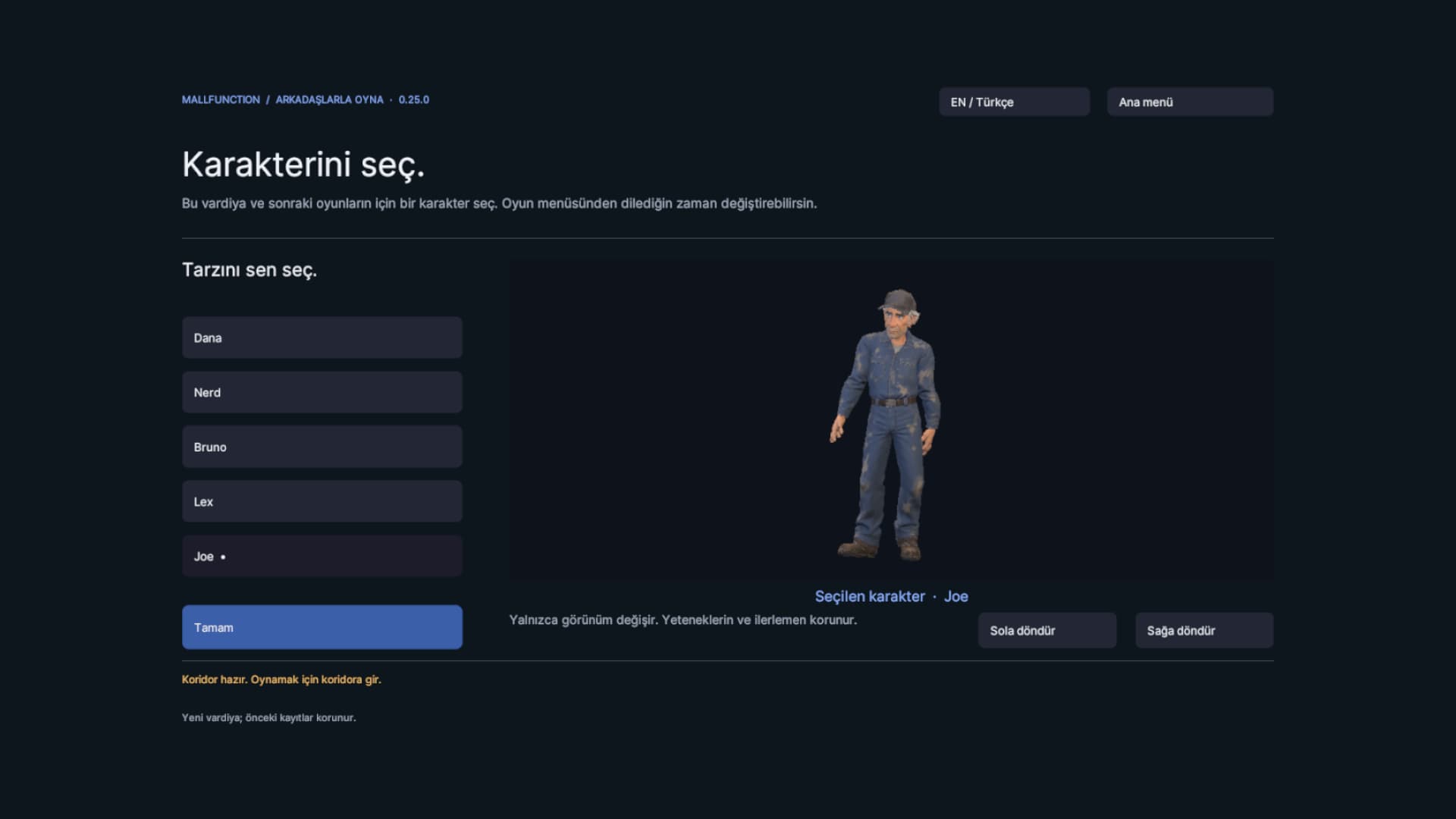Image resolution: width=1456 pixels, height=819 pixels.
Task: Click the 'Seçilen karakter · Joe' label
Action: pos(891,596)
